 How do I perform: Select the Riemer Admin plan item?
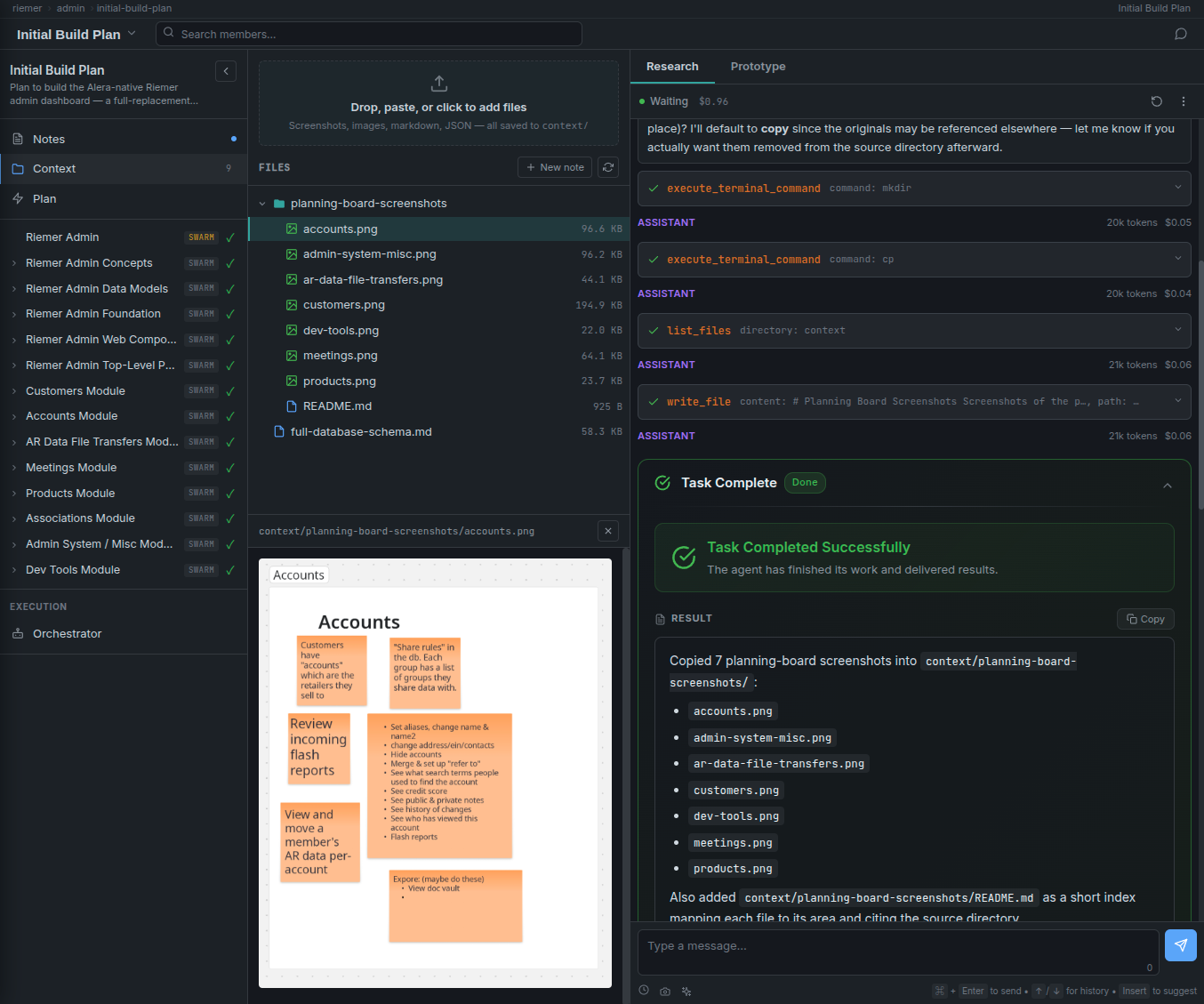tap(124, 237)
